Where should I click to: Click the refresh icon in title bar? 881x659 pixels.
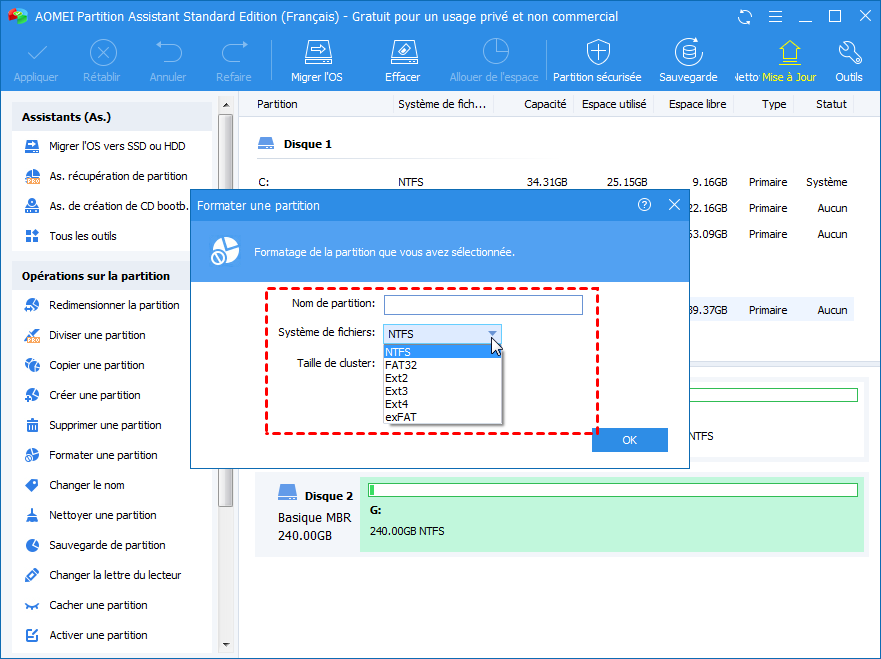(x=745, y=17)
